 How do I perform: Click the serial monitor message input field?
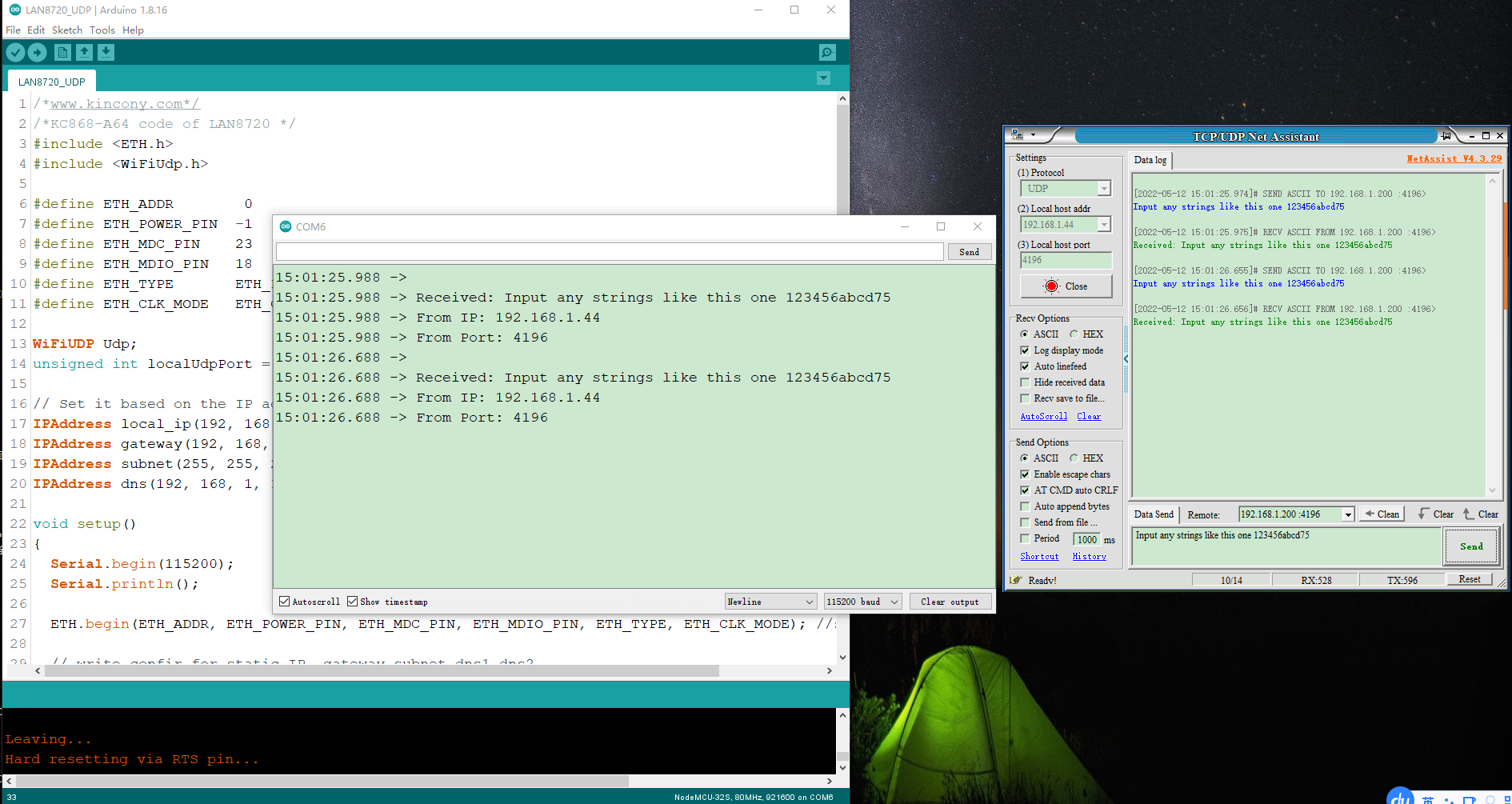click(610, 252)
